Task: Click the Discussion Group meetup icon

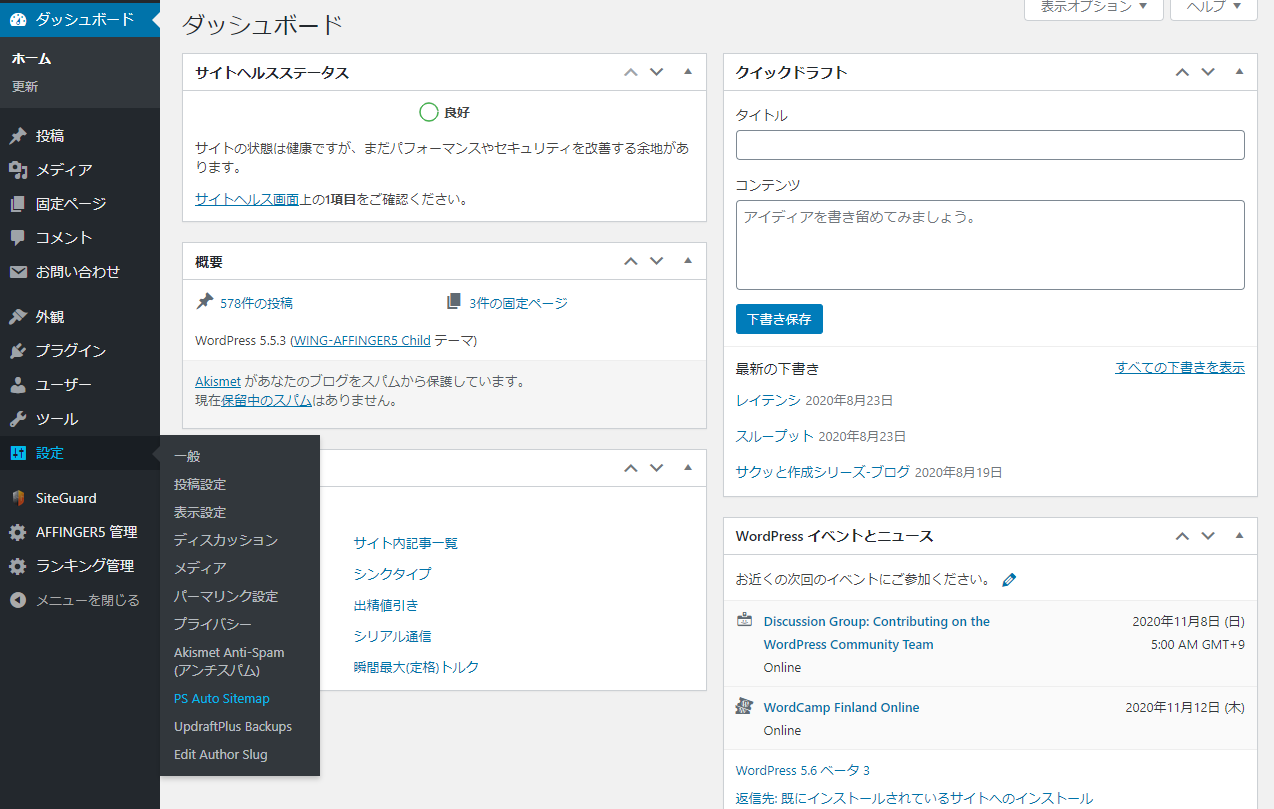Action: pos(744,620)
